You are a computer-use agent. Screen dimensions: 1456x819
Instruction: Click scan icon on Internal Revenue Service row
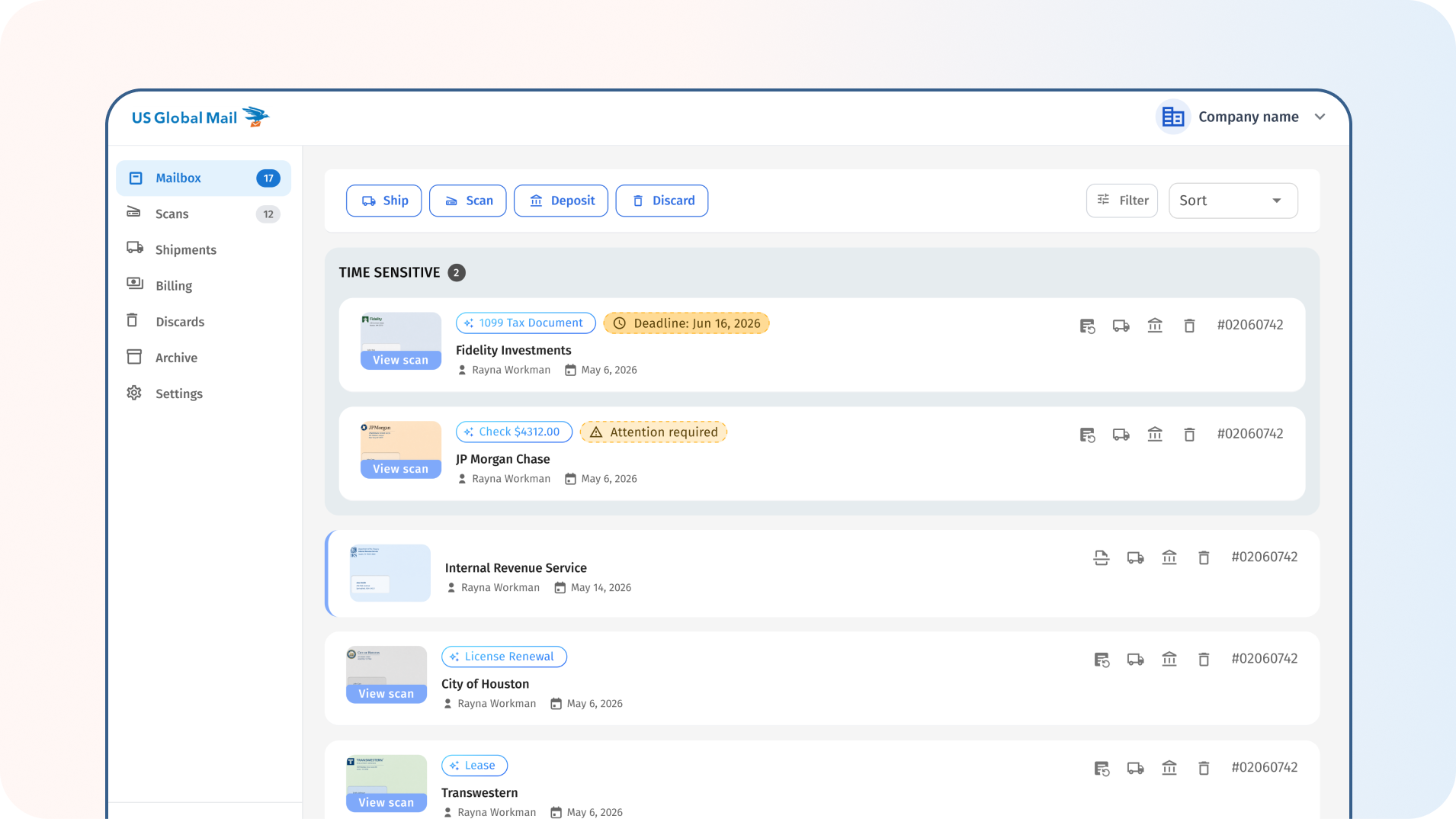(1102, 557)
